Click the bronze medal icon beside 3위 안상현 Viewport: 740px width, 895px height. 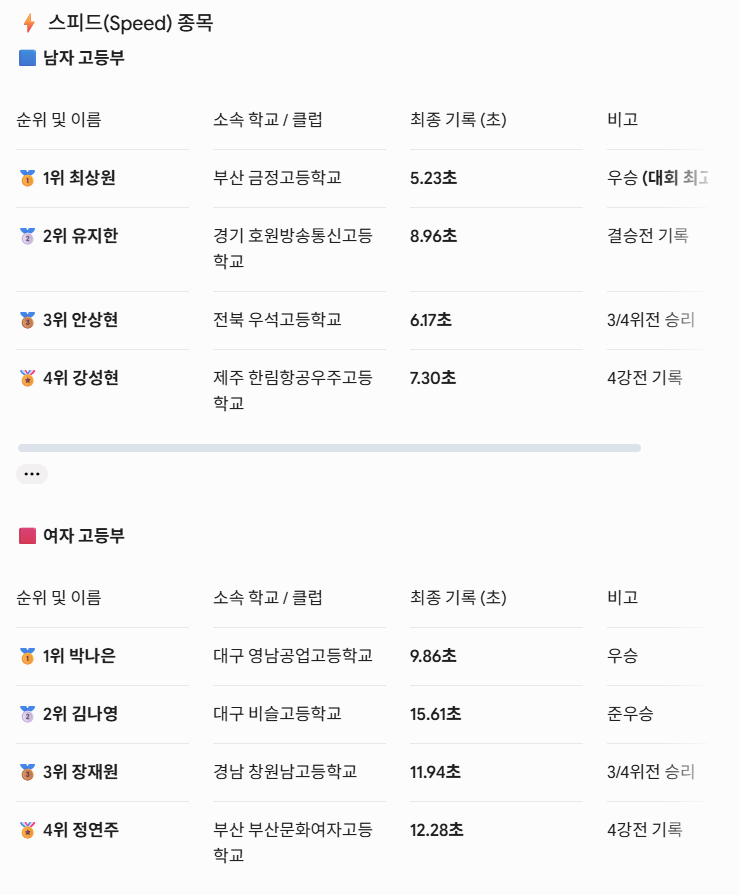(x=27, y=320)
